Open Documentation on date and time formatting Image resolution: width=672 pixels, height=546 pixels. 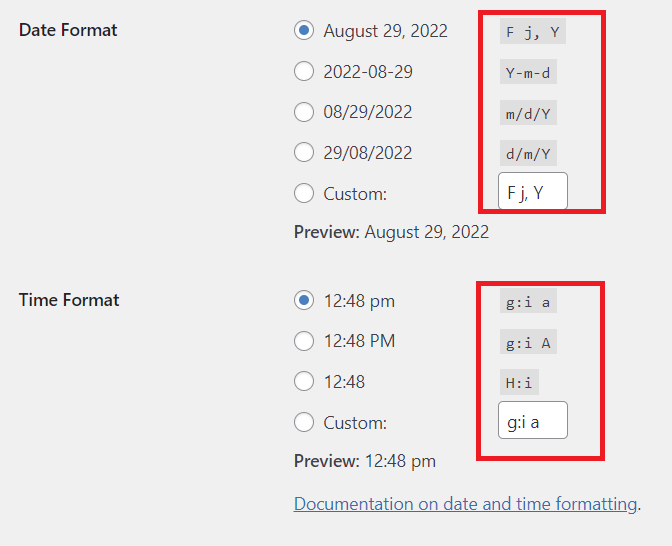[465, 504]
